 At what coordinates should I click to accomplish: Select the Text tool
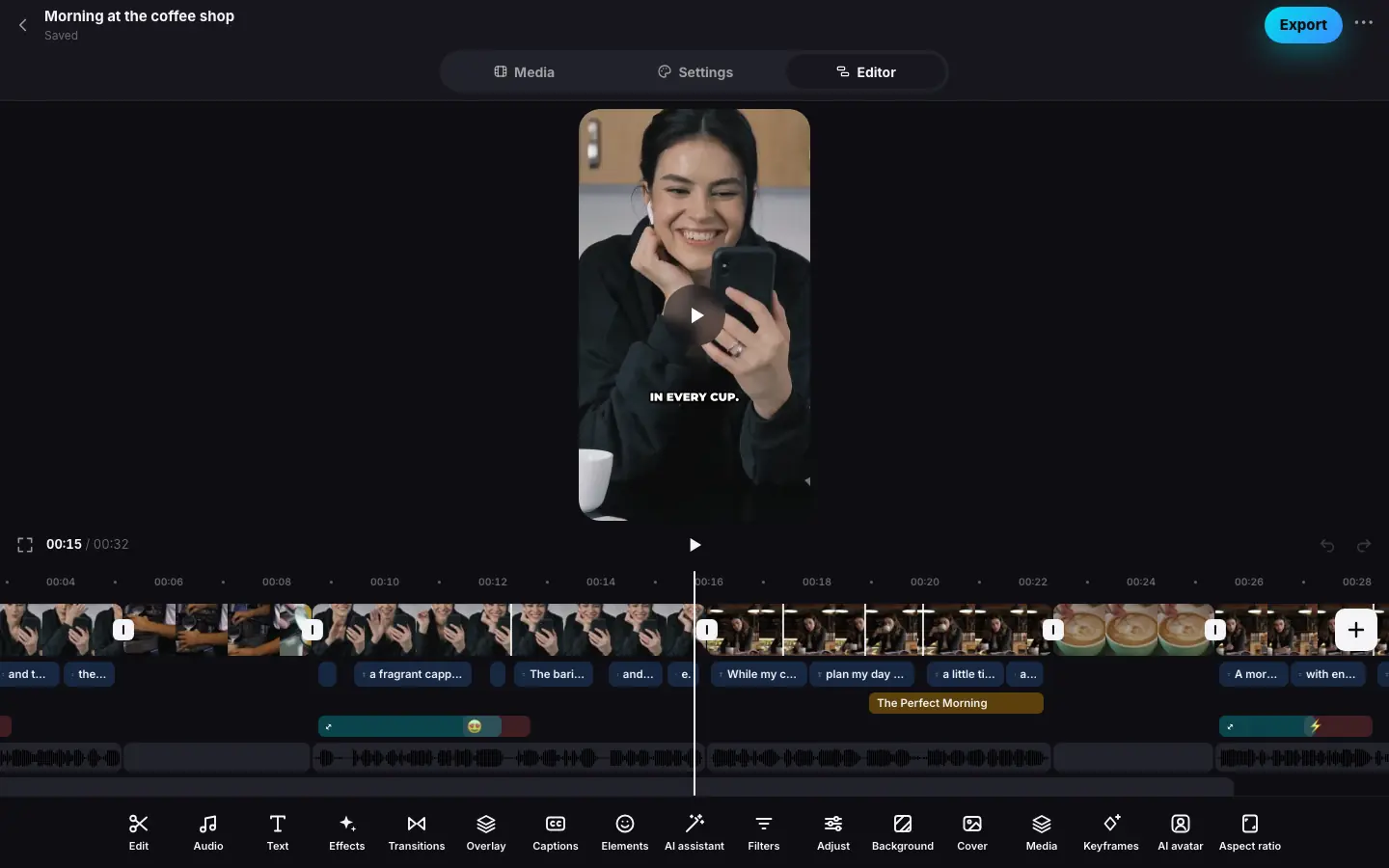tap(278, 832)
